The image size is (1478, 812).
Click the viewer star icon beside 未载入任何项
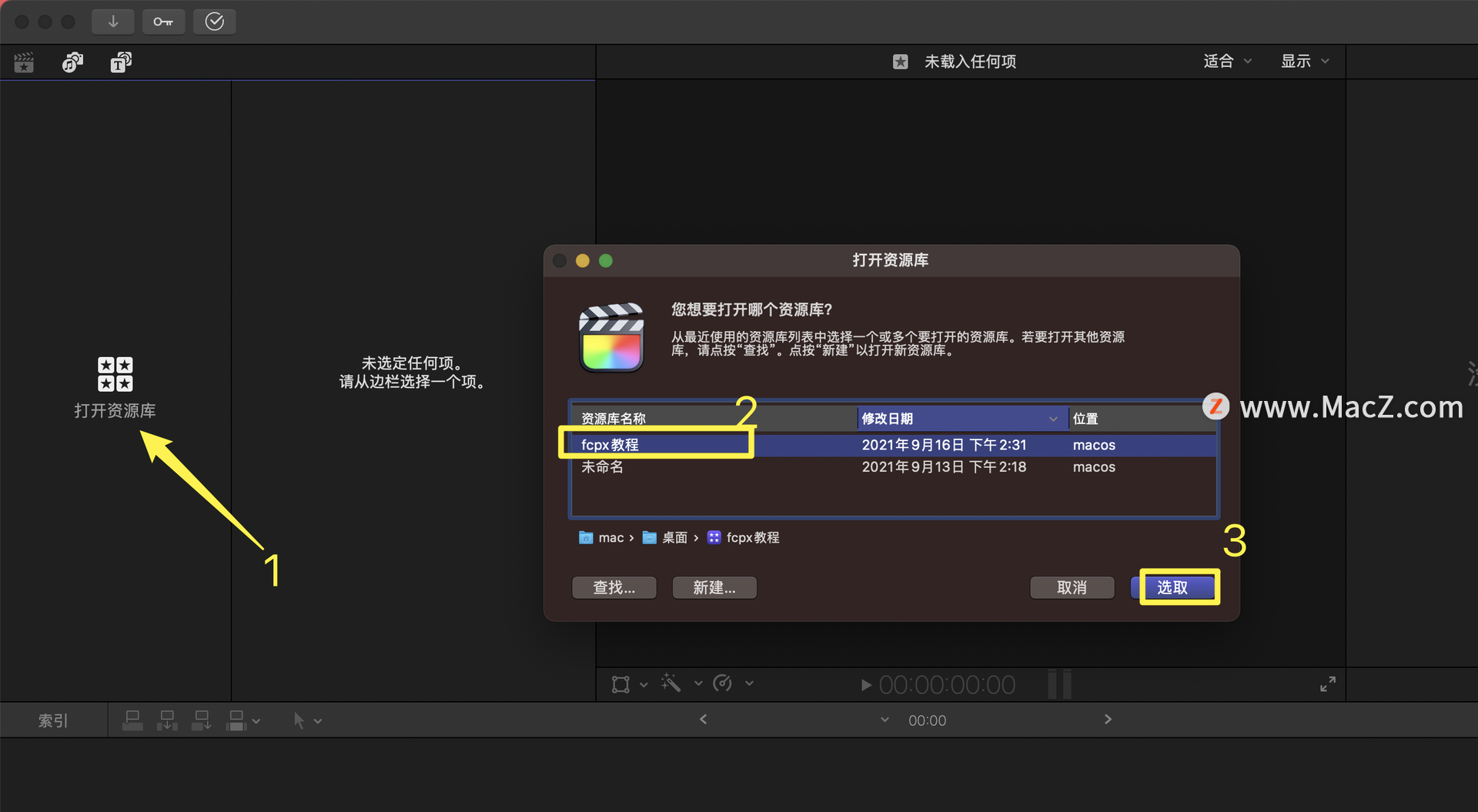[901, 62]
